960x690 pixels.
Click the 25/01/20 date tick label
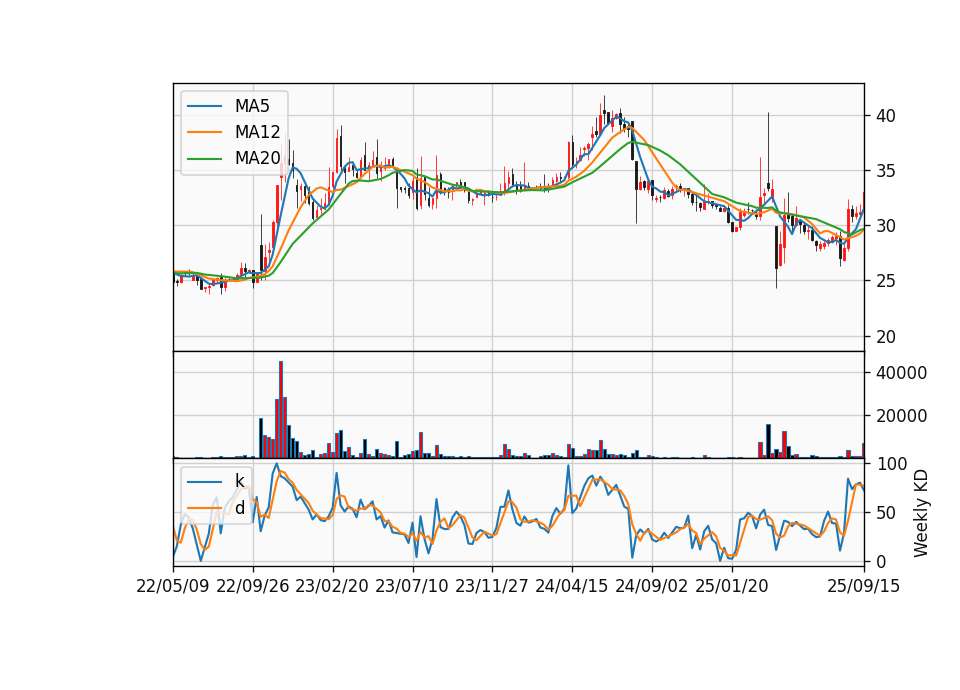coord(732,586)
